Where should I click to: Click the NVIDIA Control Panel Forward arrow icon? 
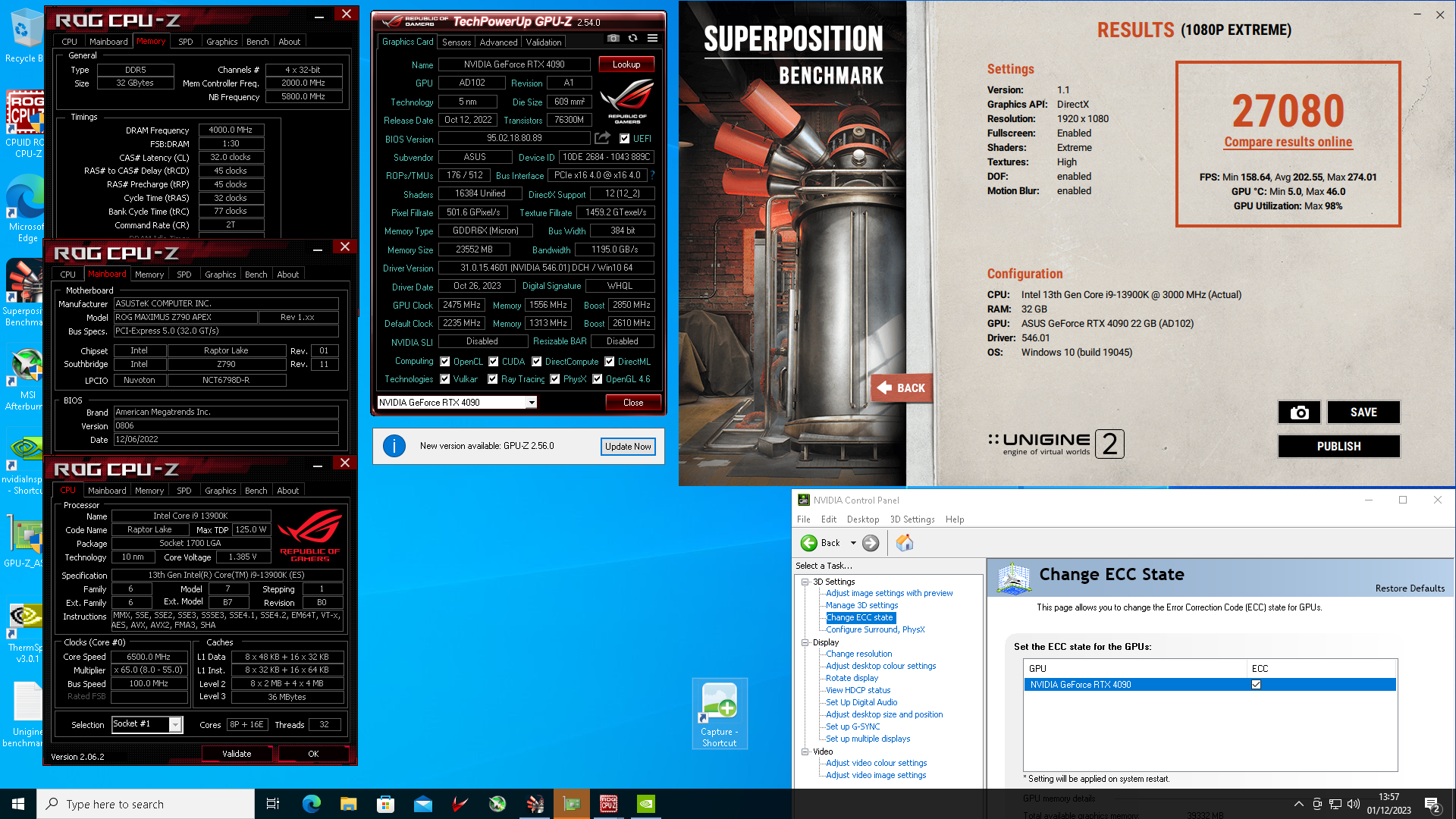click(x=871, y=543)
